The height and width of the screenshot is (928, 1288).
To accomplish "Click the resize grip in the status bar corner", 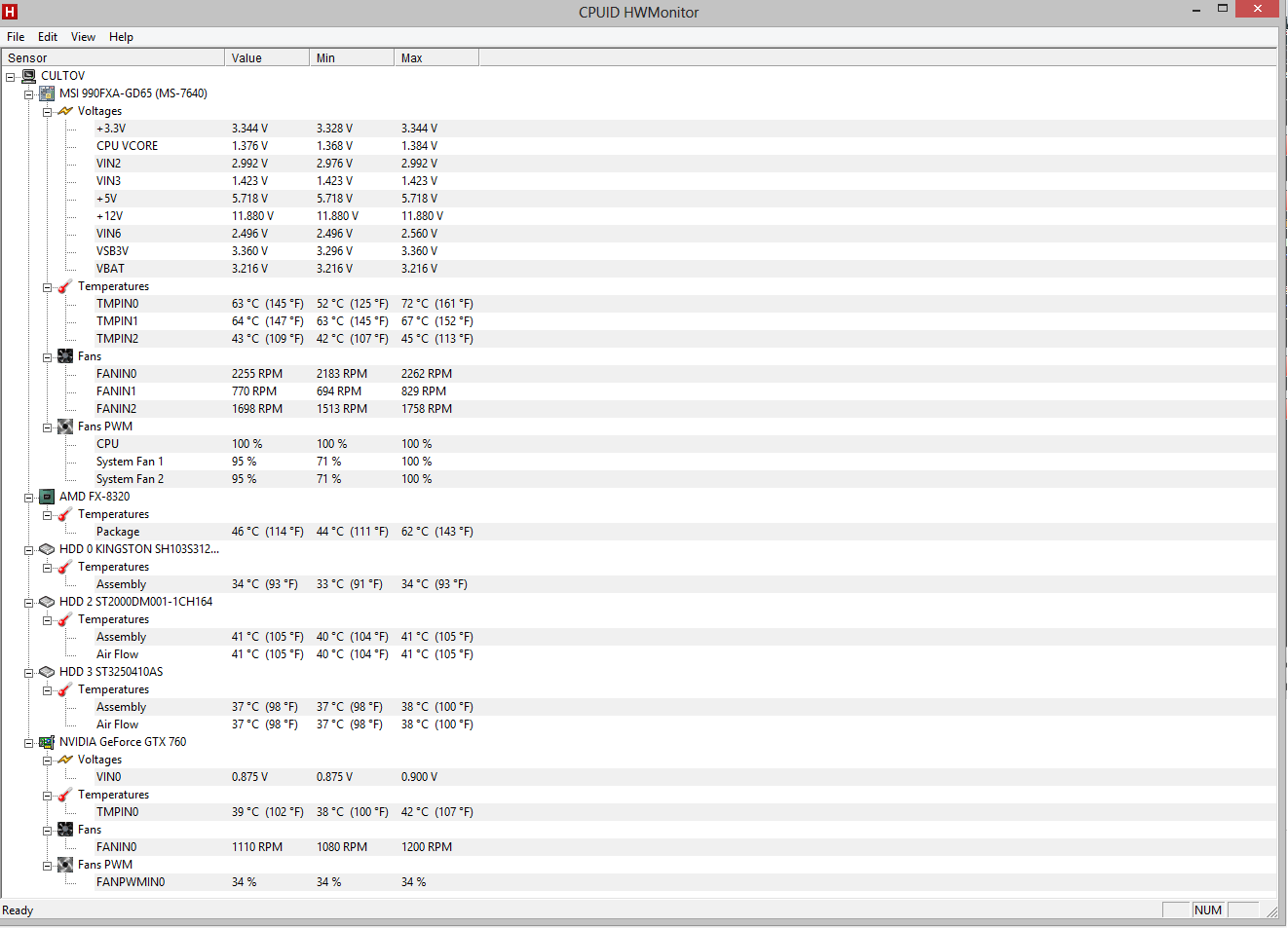I will [1270, 911].
